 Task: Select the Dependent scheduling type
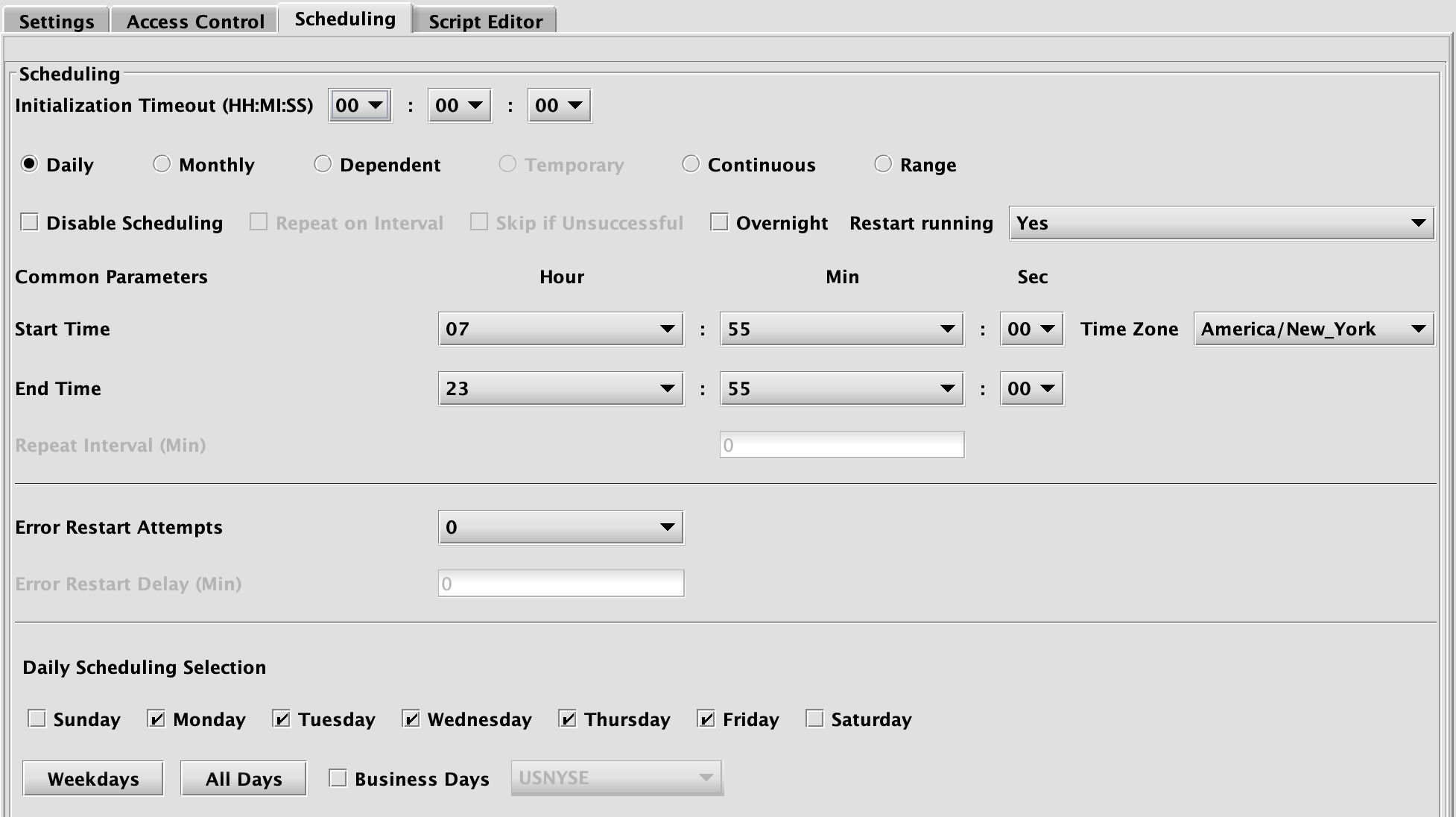(323, 164)
